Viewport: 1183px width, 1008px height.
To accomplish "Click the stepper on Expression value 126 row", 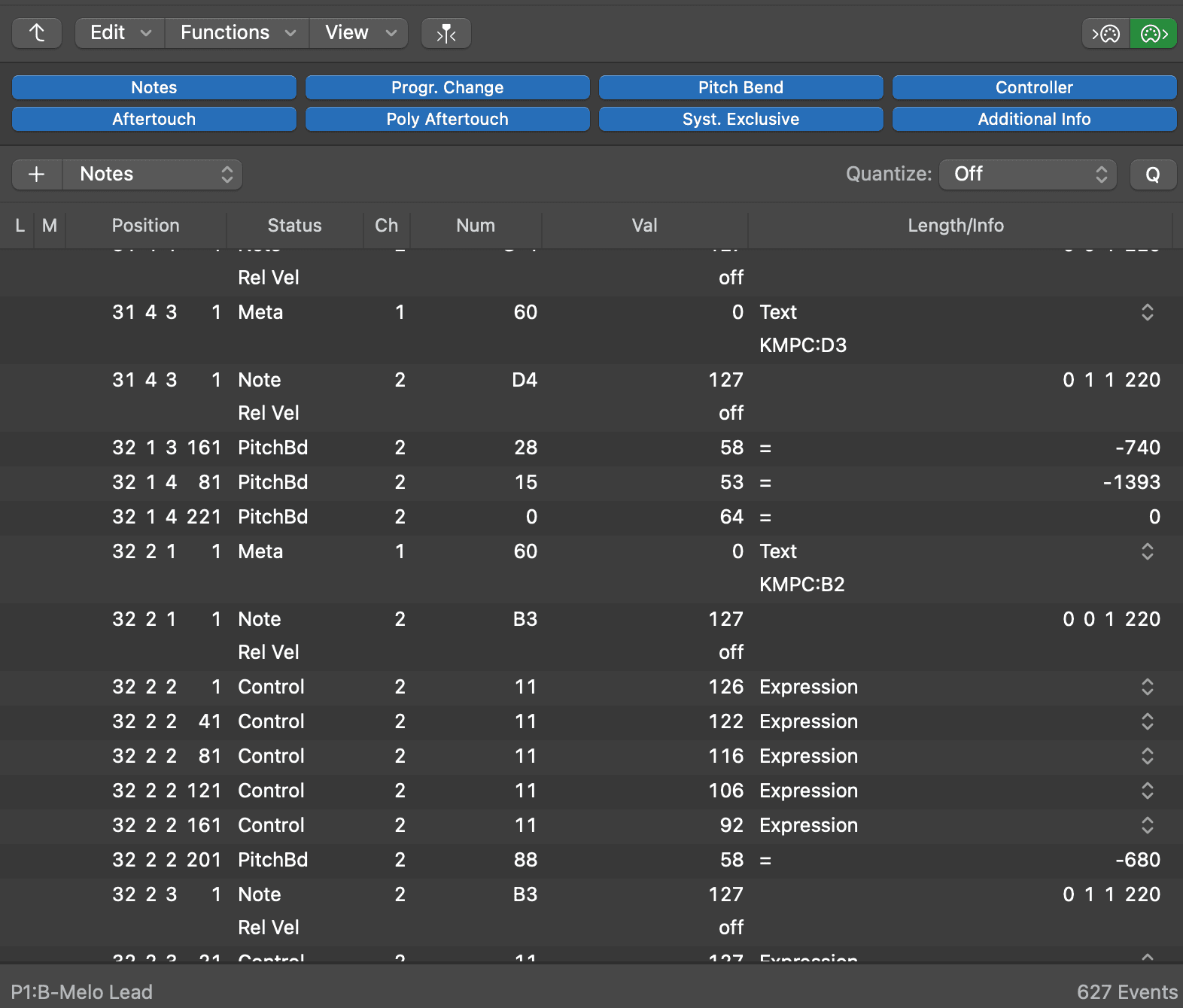I will (x=1147, y=687).
